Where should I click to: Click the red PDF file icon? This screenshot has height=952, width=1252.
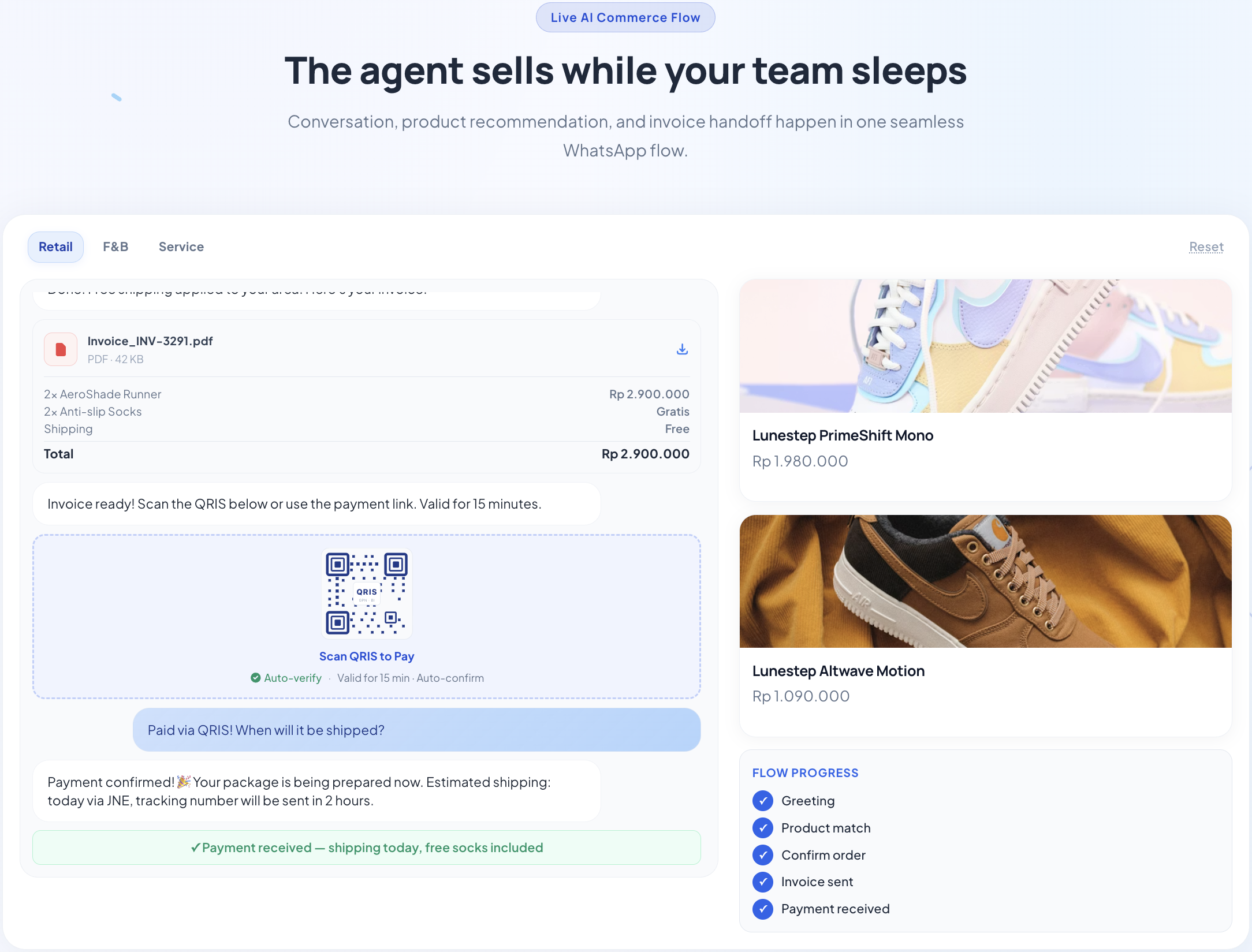tap(61, 349)
